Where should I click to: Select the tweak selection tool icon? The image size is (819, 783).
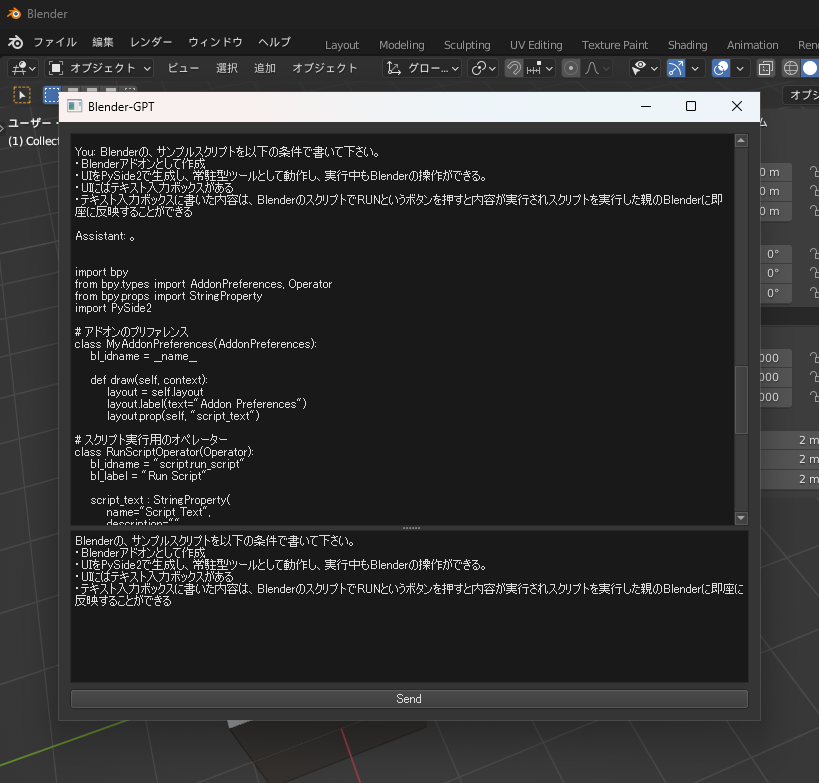[x=21, y=95]
